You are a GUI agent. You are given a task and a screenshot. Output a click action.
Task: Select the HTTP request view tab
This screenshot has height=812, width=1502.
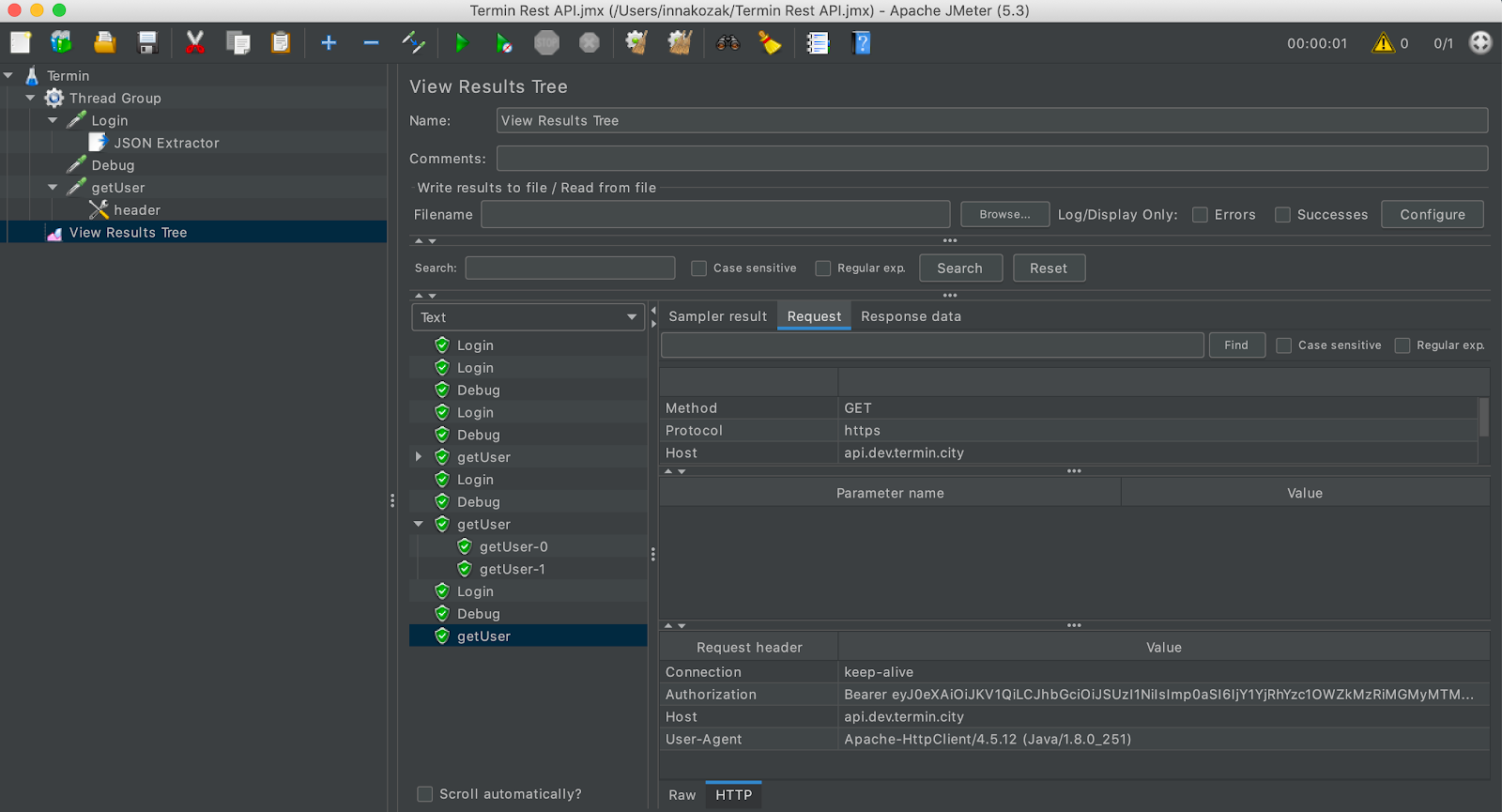click(x=734, y=795)
